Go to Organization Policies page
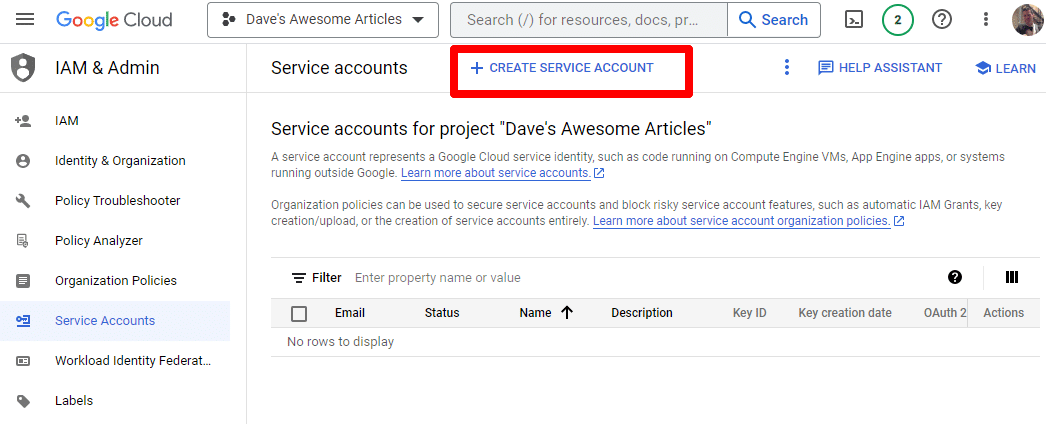The width and height of the screenshot is (1046, 424). pyautogui.click(x=115, y=281)
